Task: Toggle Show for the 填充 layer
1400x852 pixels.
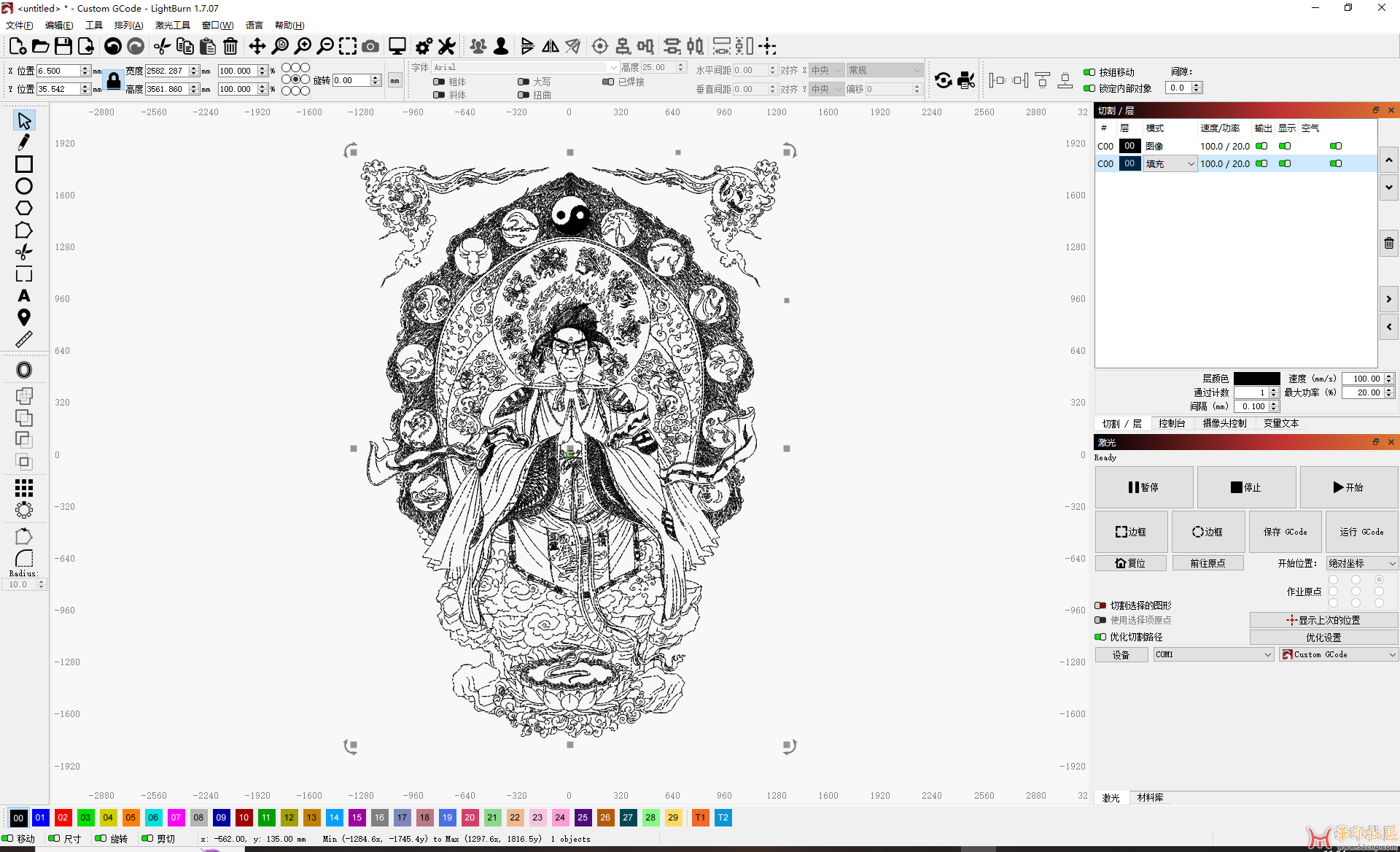Action: tap(1285, 163)
